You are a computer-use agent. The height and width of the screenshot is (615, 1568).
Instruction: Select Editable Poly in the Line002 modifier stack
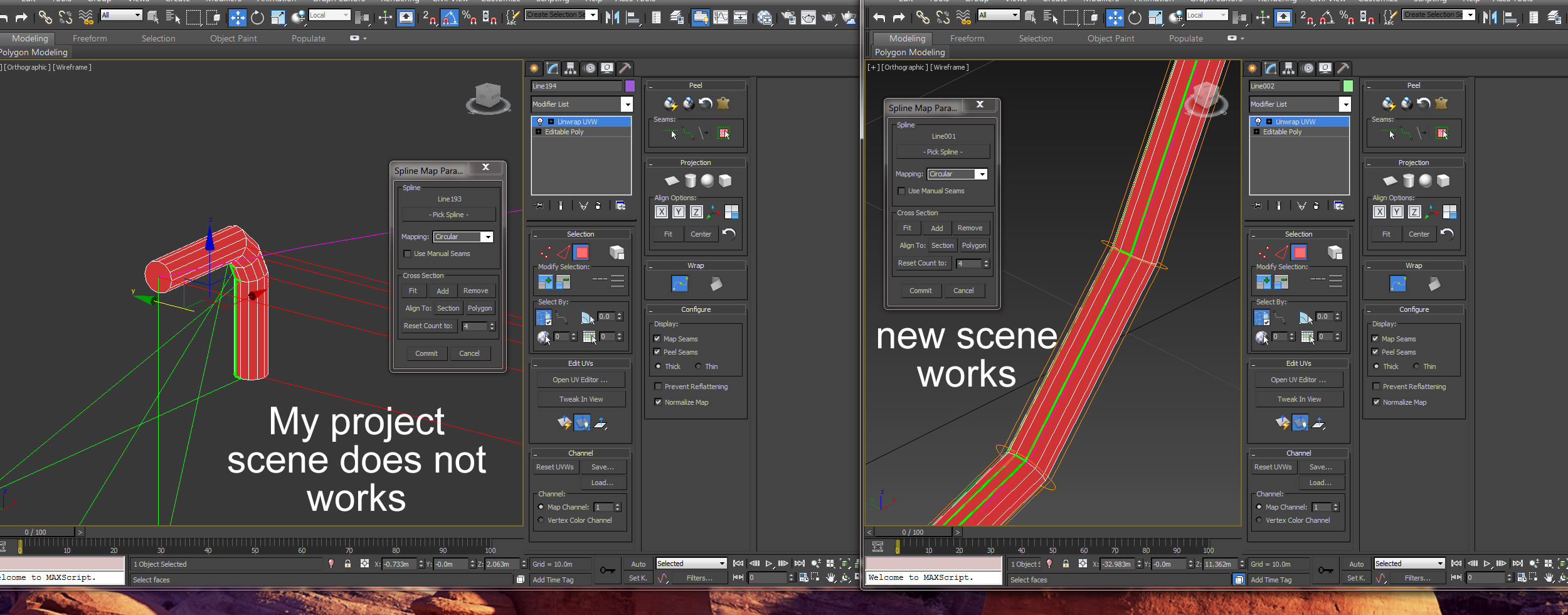click(x=1282, y=132)
